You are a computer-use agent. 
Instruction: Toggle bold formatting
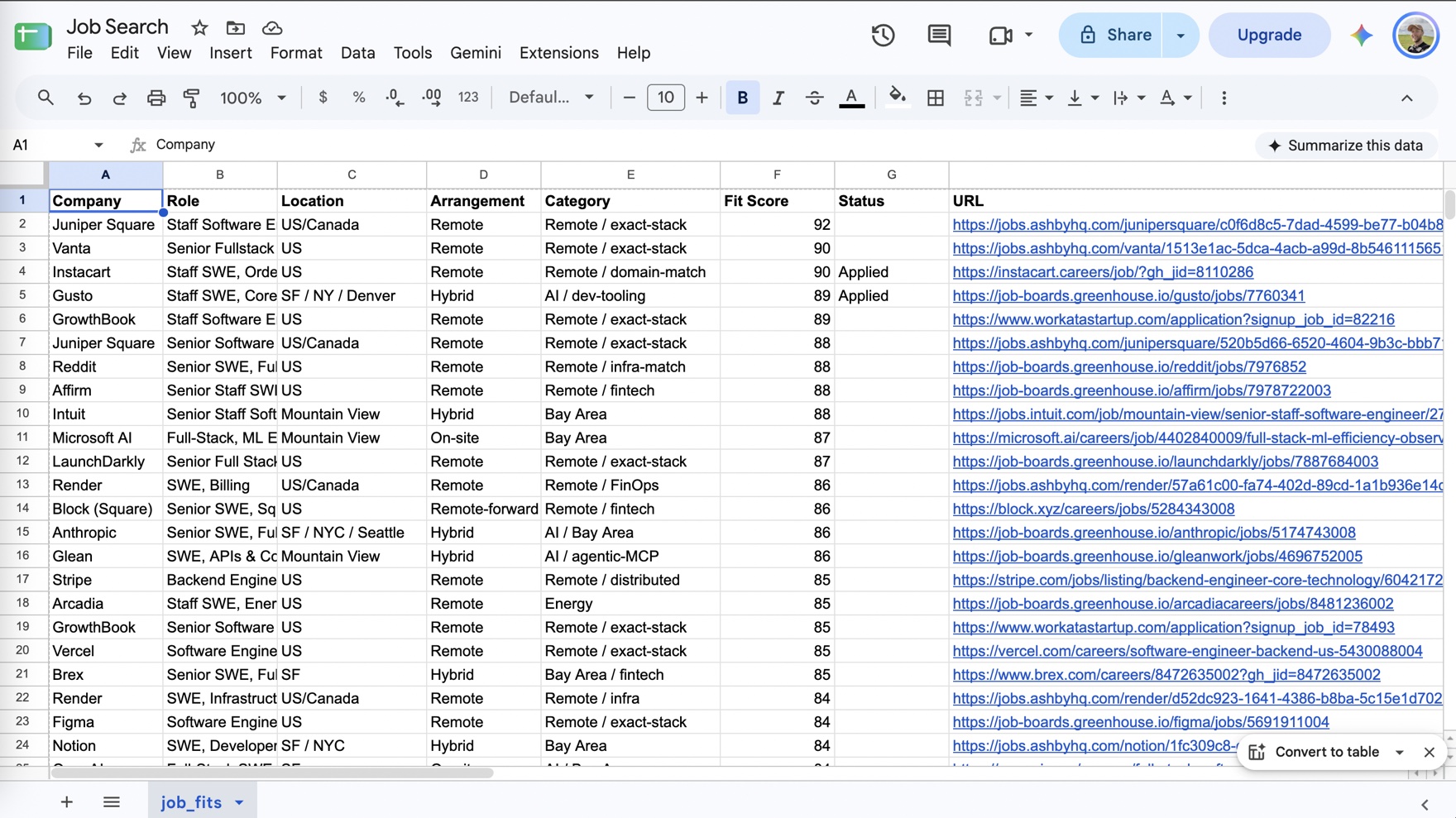742,98
